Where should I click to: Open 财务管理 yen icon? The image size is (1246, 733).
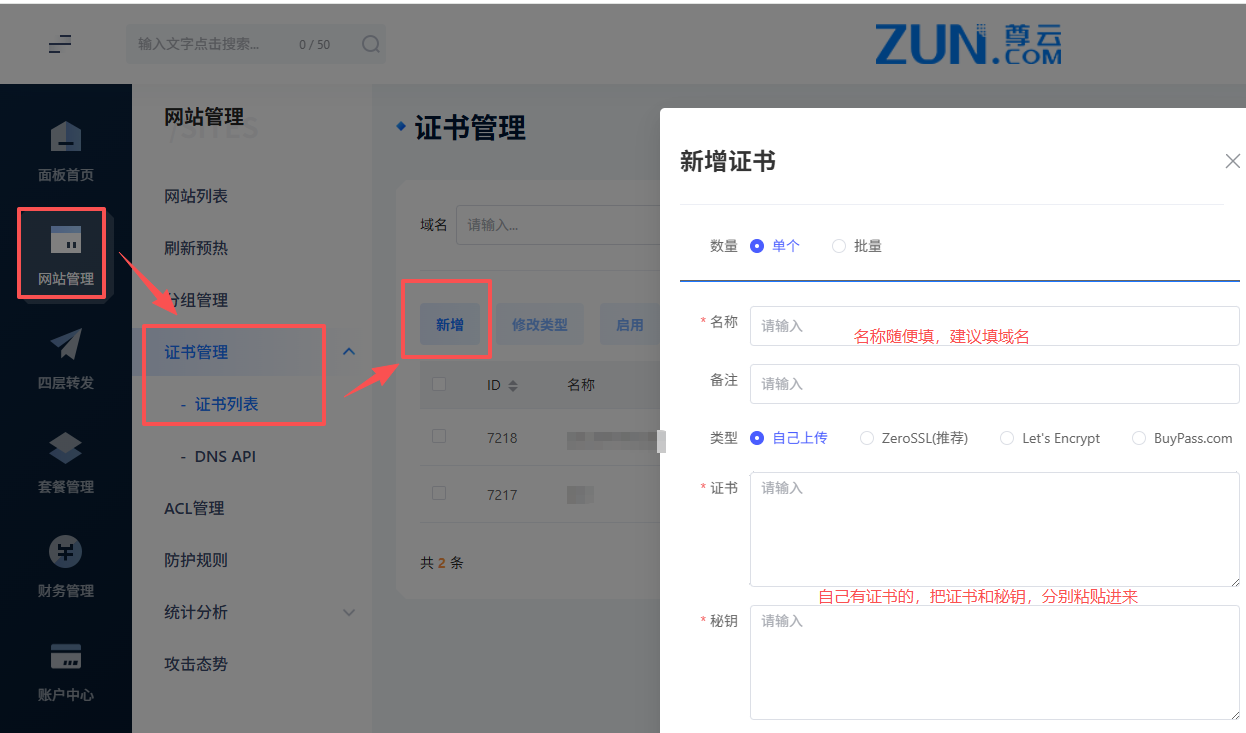tap(66, 552)
